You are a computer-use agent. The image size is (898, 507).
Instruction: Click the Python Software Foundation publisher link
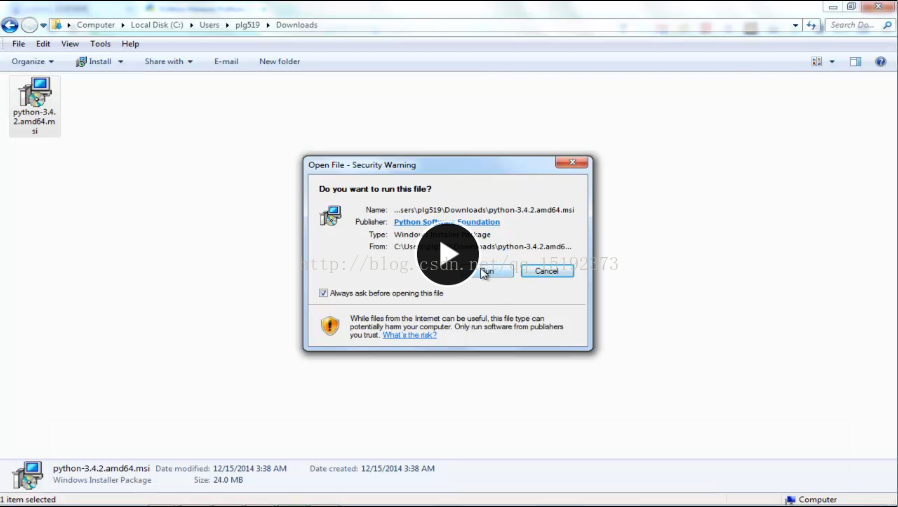(x=447, y=222)
